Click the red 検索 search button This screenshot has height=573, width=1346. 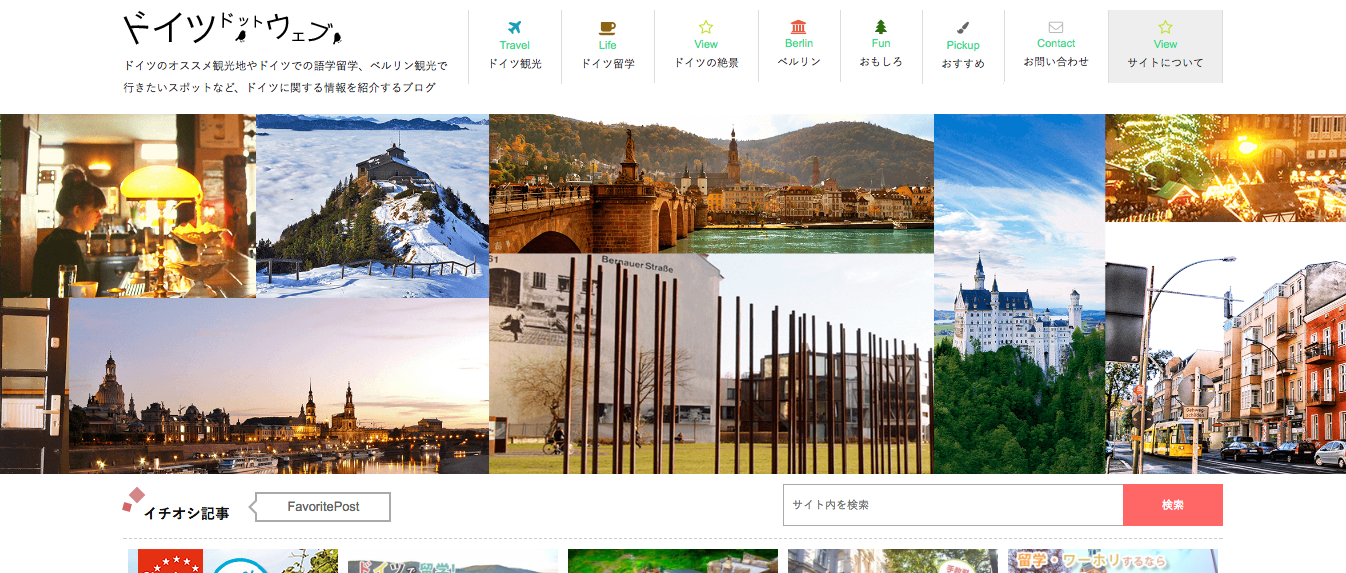coord(1172,505)
